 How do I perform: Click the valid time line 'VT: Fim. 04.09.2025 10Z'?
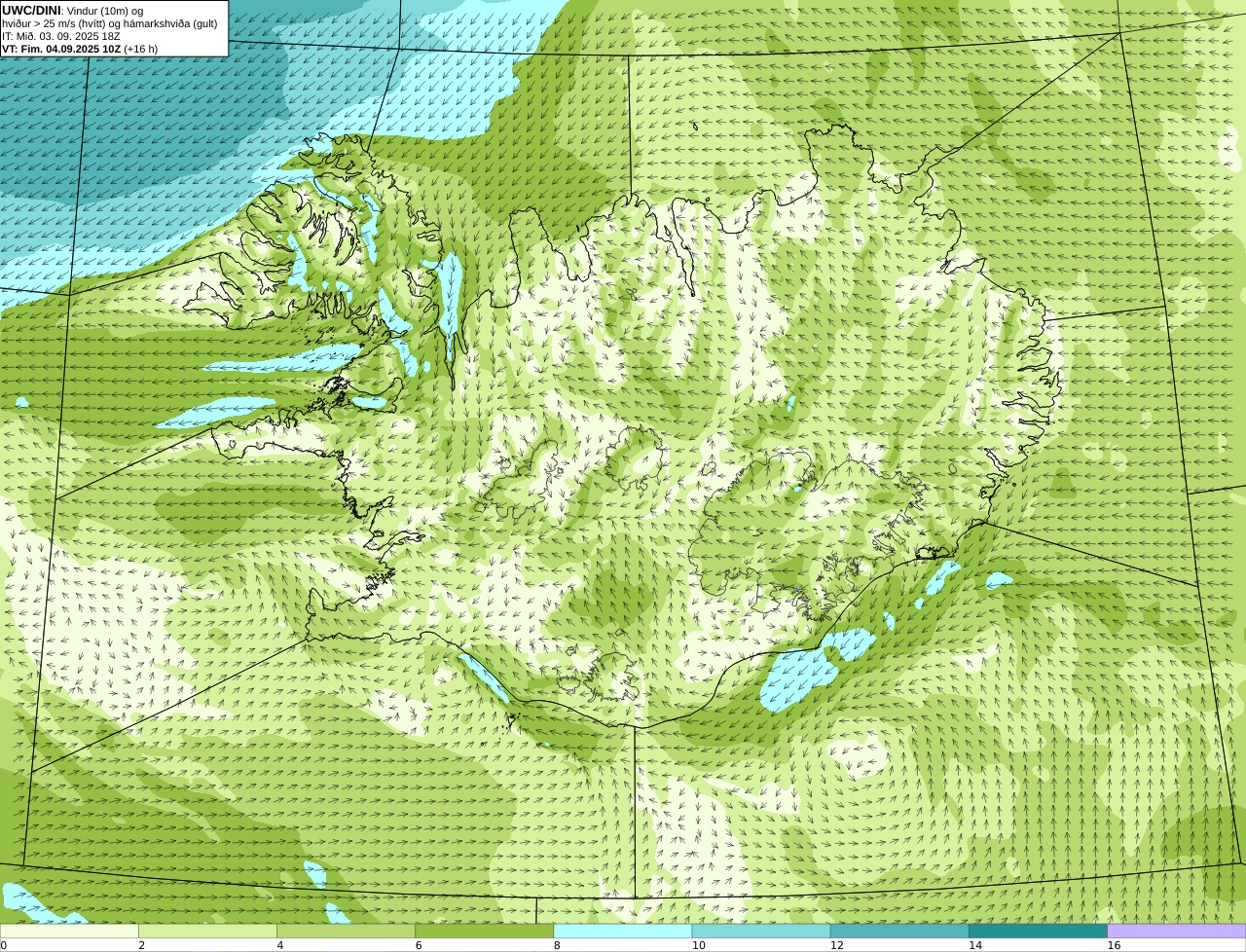pyautogui.click(x=62, y=49)
